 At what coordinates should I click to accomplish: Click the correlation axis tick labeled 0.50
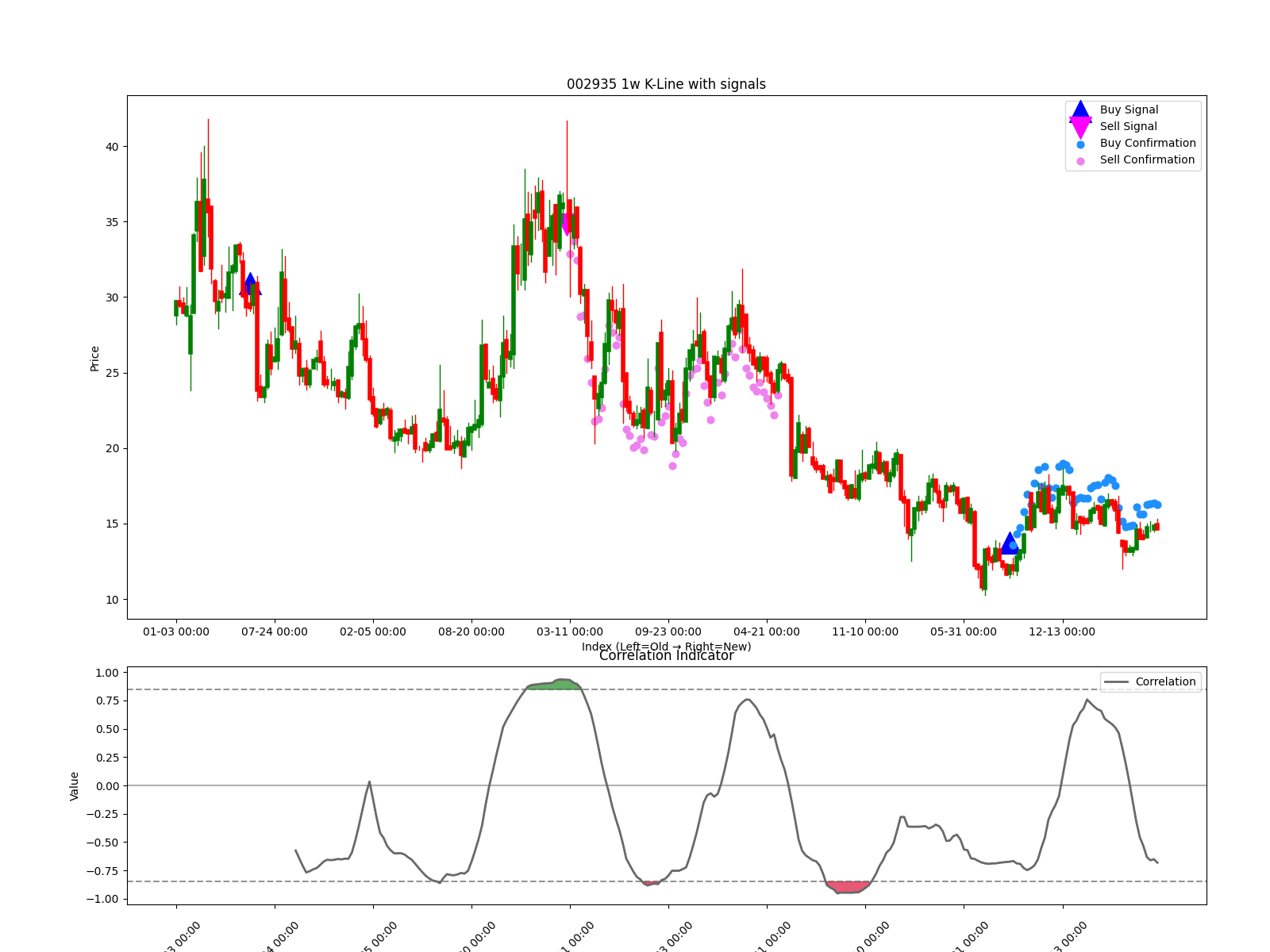coord(107,729)
